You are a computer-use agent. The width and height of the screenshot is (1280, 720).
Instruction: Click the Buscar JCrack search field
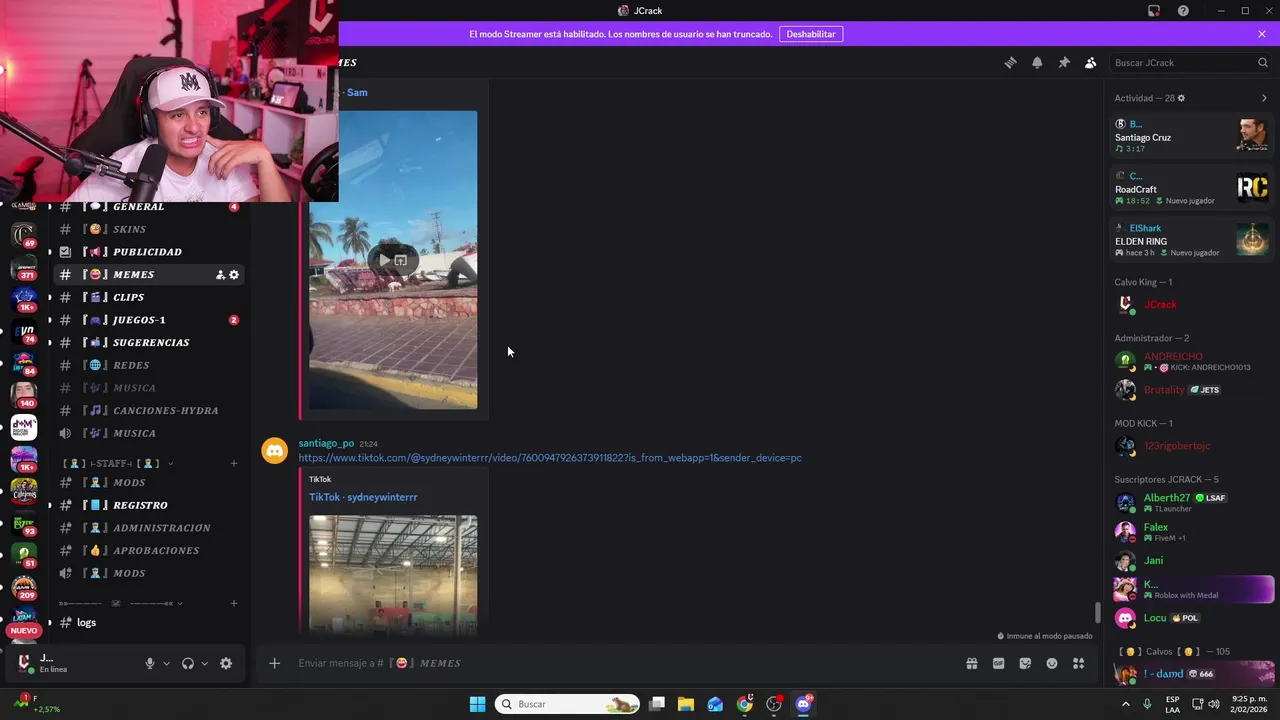(1190, 62)
